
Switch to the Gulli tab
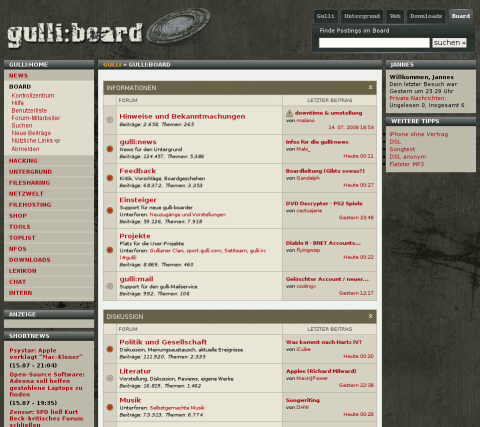pyautogui.click(x=325, y=16)
